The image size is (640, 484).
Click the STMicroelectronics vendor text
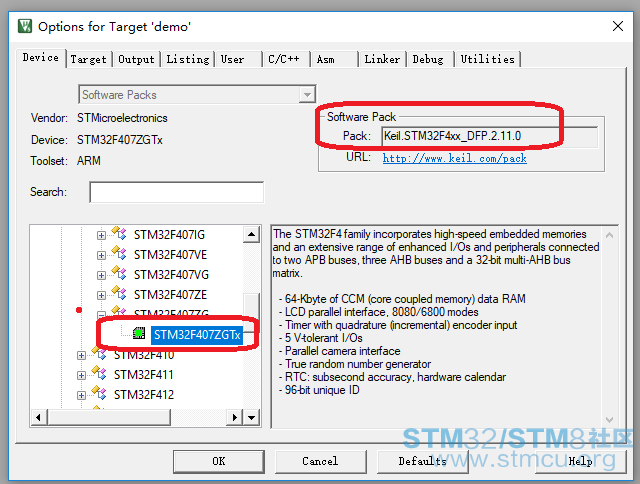click(x=122, y=118)
